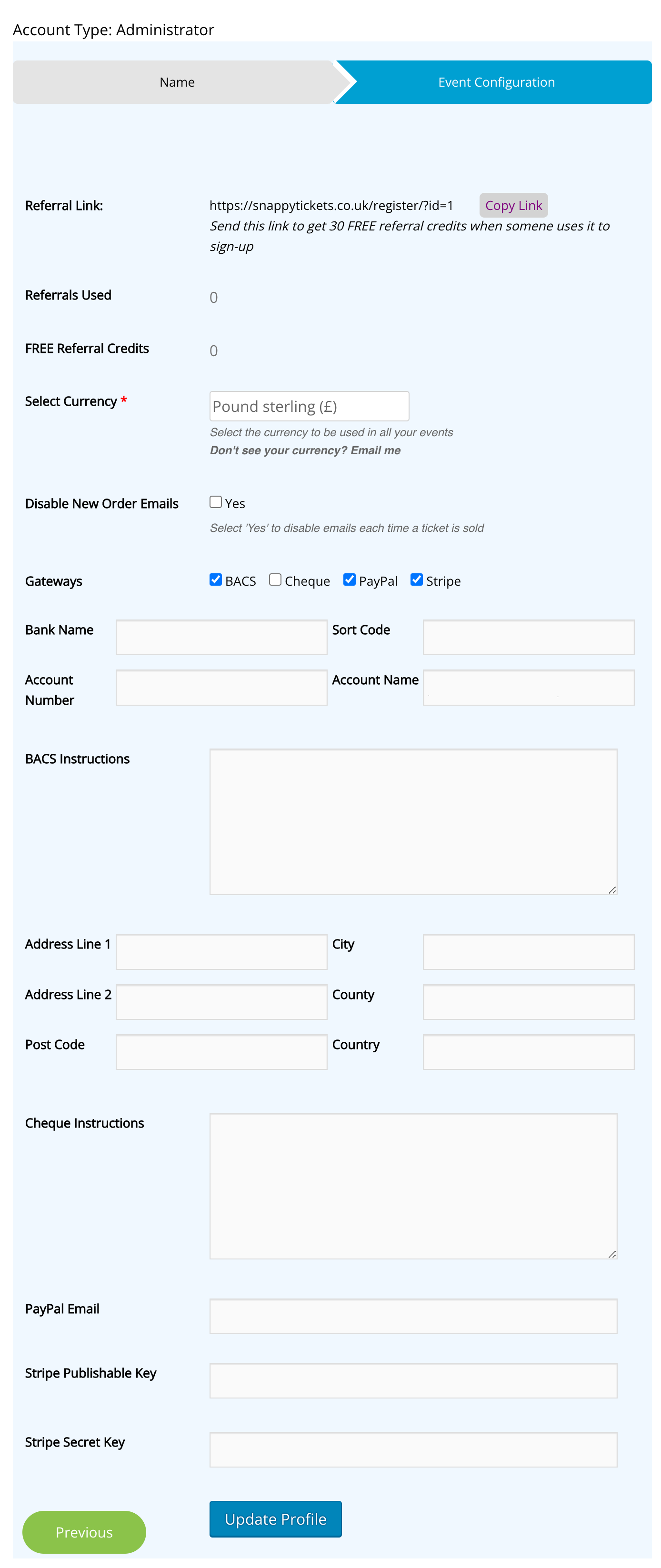This screenshot has width=661, height=1568.
Task: Focus the Stripe Secret Key field
Action: click(413, 1449)
